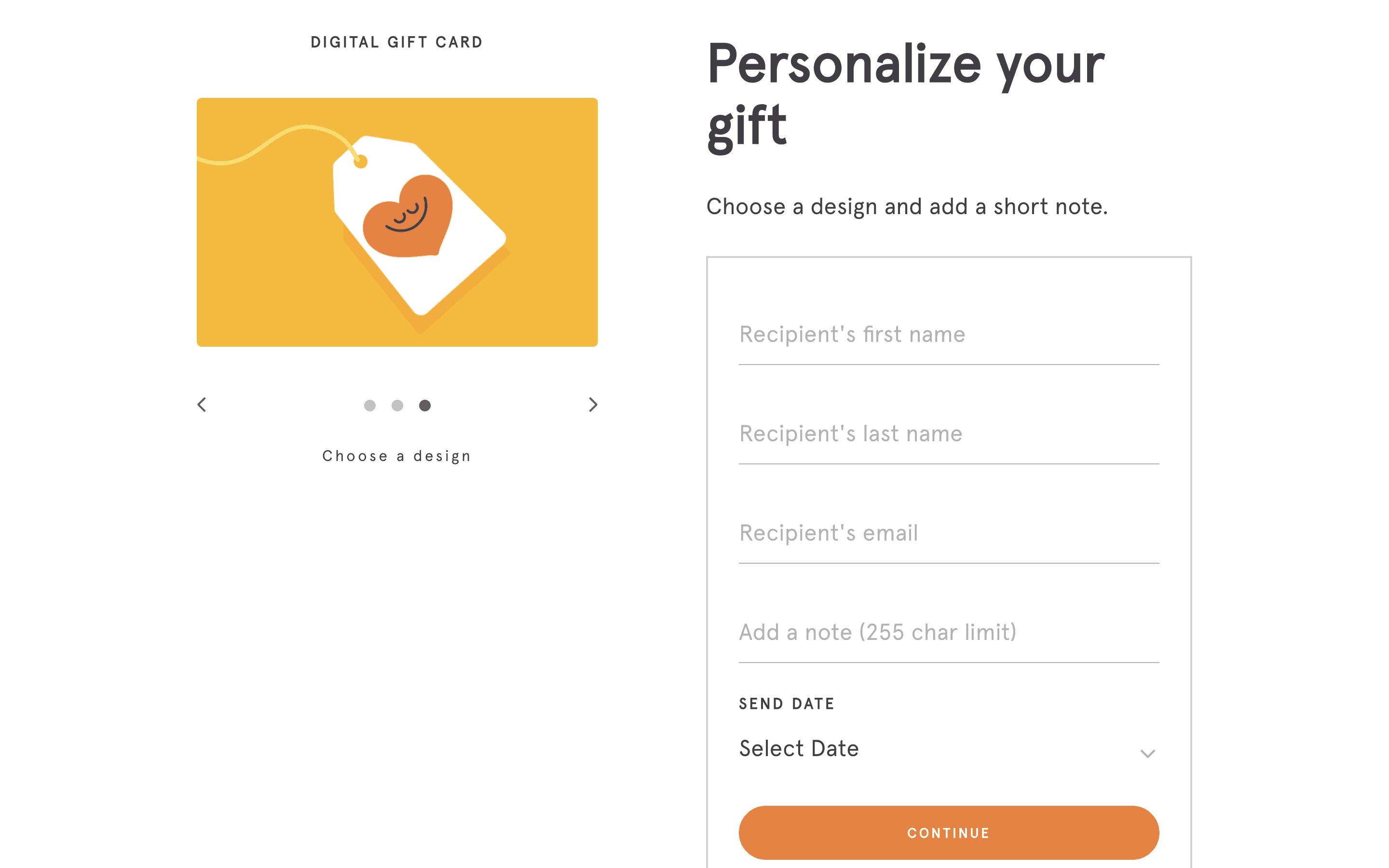
Task: Click into the Recipient's email field
Action: click(x=948, y=533)
